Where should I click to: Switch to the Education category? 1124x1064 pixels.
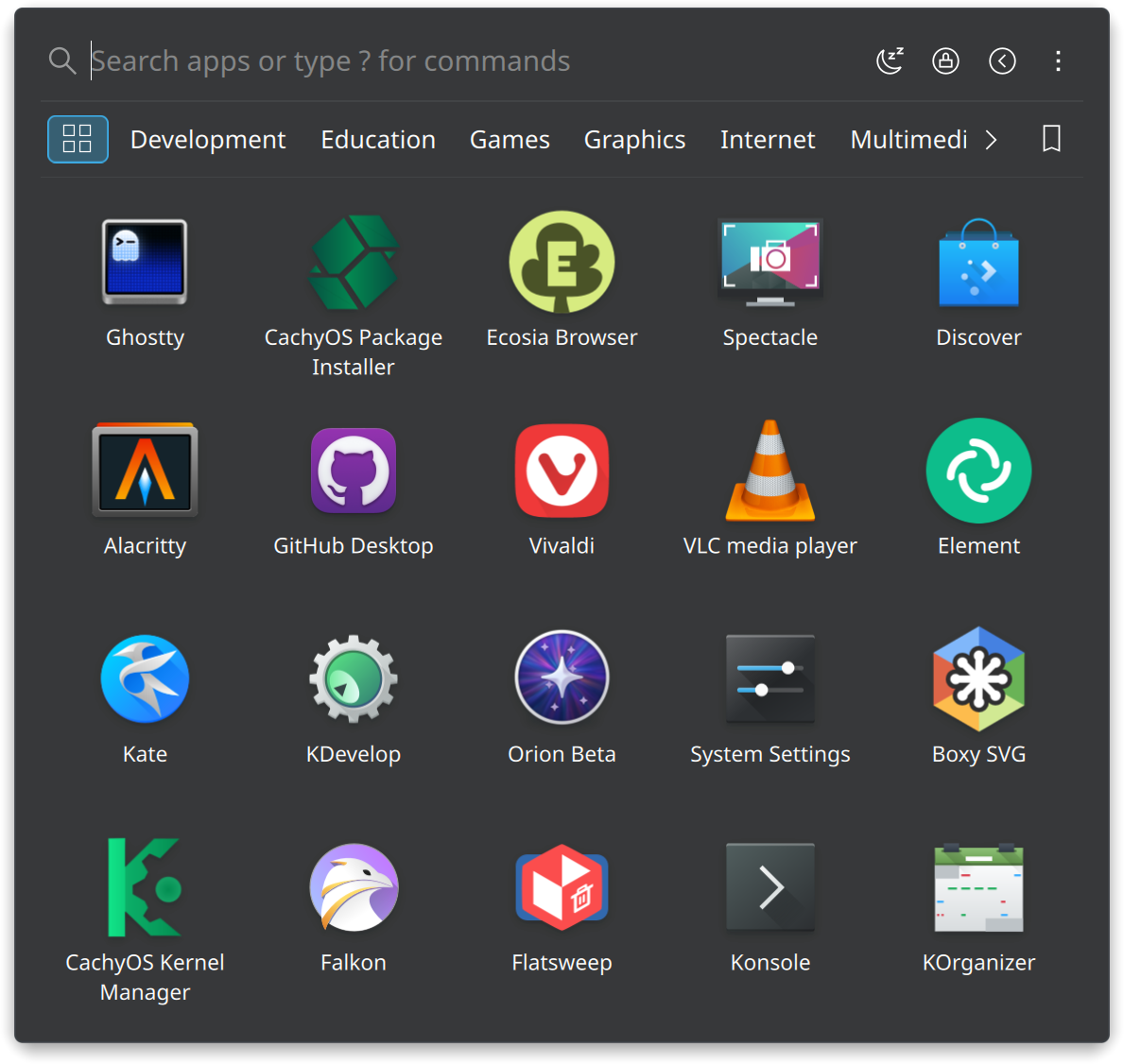(378, 140)
